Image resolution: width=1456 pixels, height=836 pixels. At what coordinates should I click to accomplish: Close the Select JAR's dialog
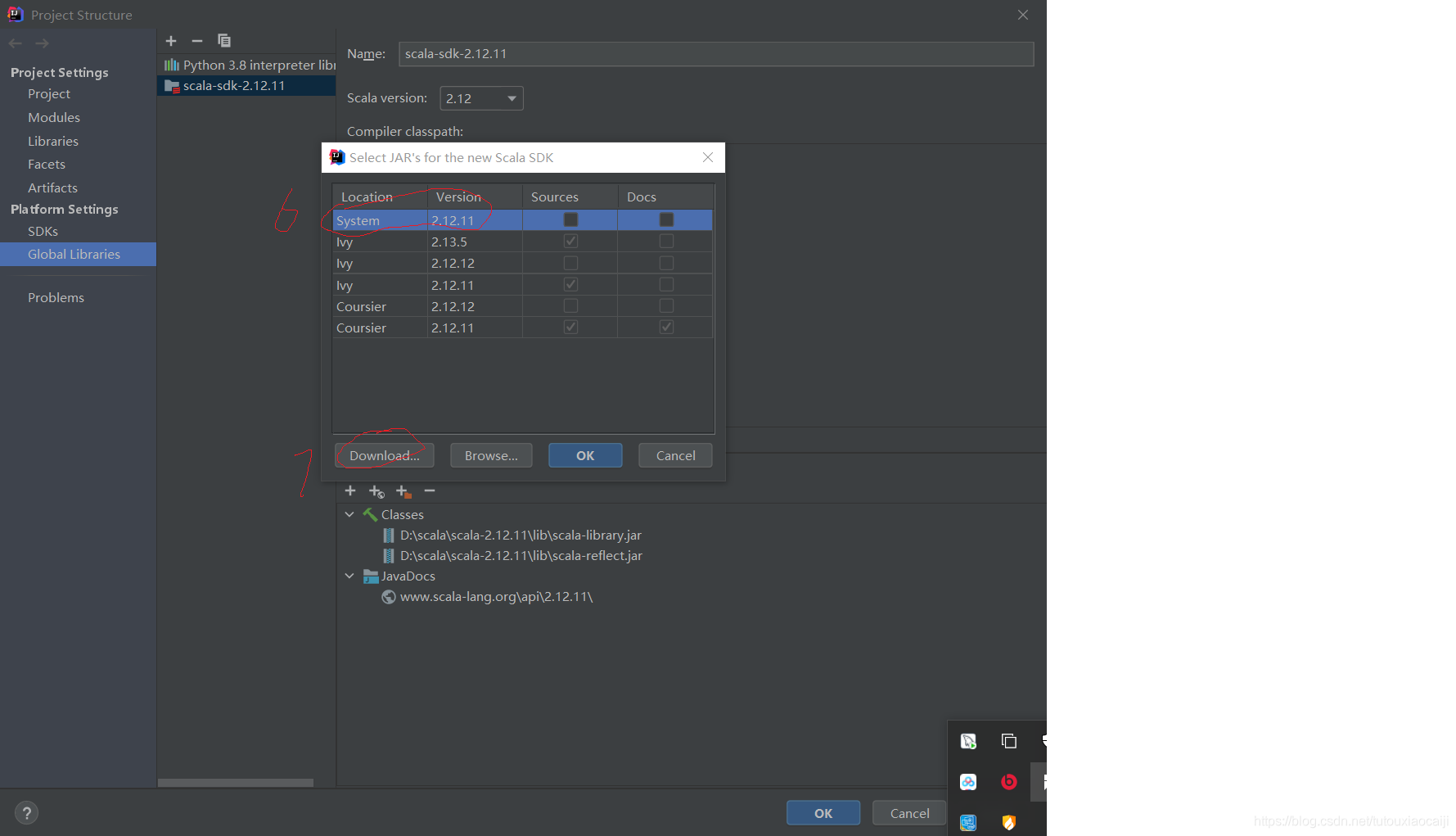(x=708, y=157)
